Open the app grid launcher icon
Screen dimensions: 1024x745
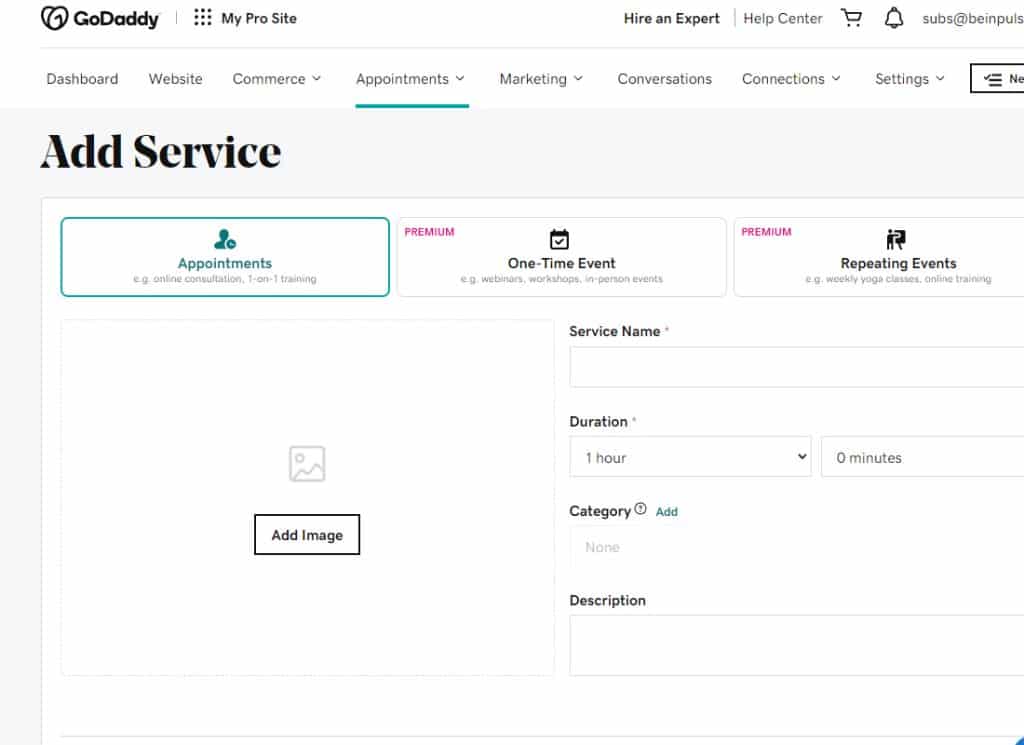202,18
